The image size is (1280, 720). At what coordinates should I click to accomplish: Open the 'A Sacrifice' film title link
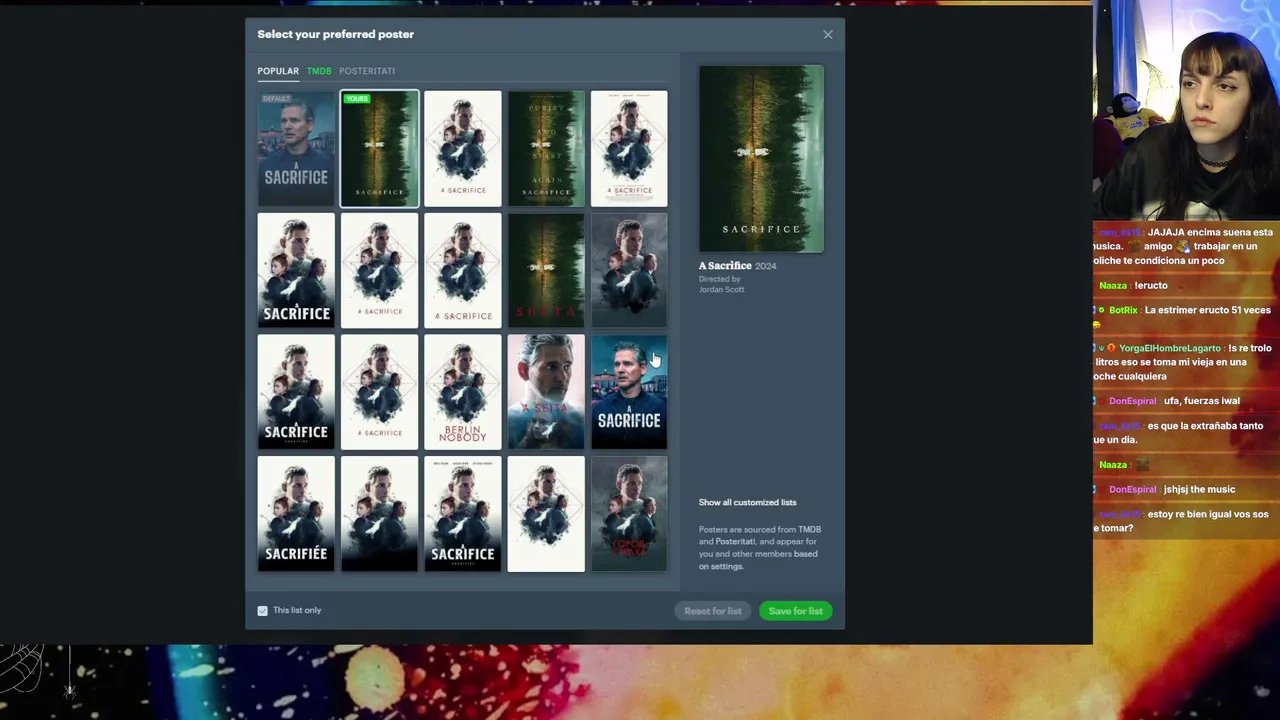click(x=725, y=266)
